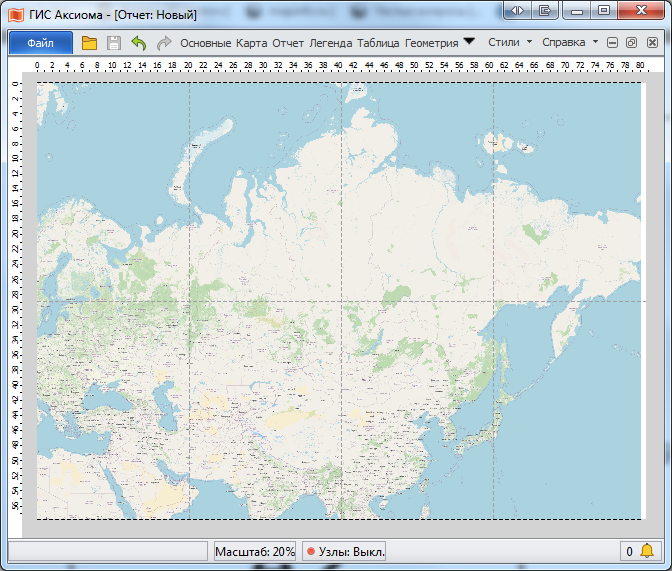The height and width of the screenshot is (571, 672).
Task: Minimize the inner report document window
Action: click(613, 43)
